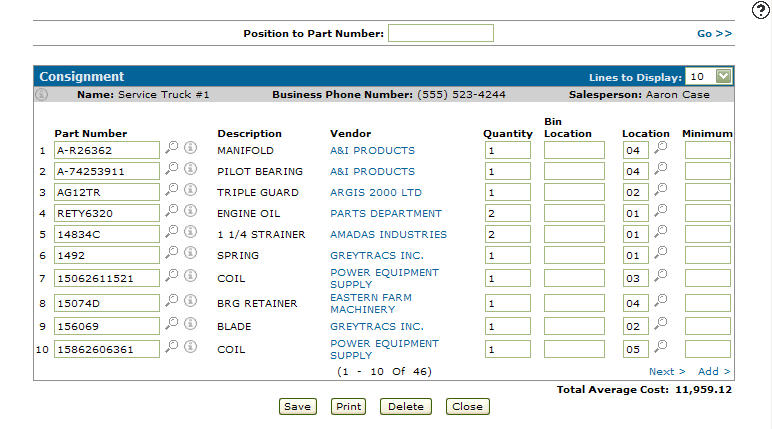
Task: Expand the Lines to Display dropdown
Action: 723,76
